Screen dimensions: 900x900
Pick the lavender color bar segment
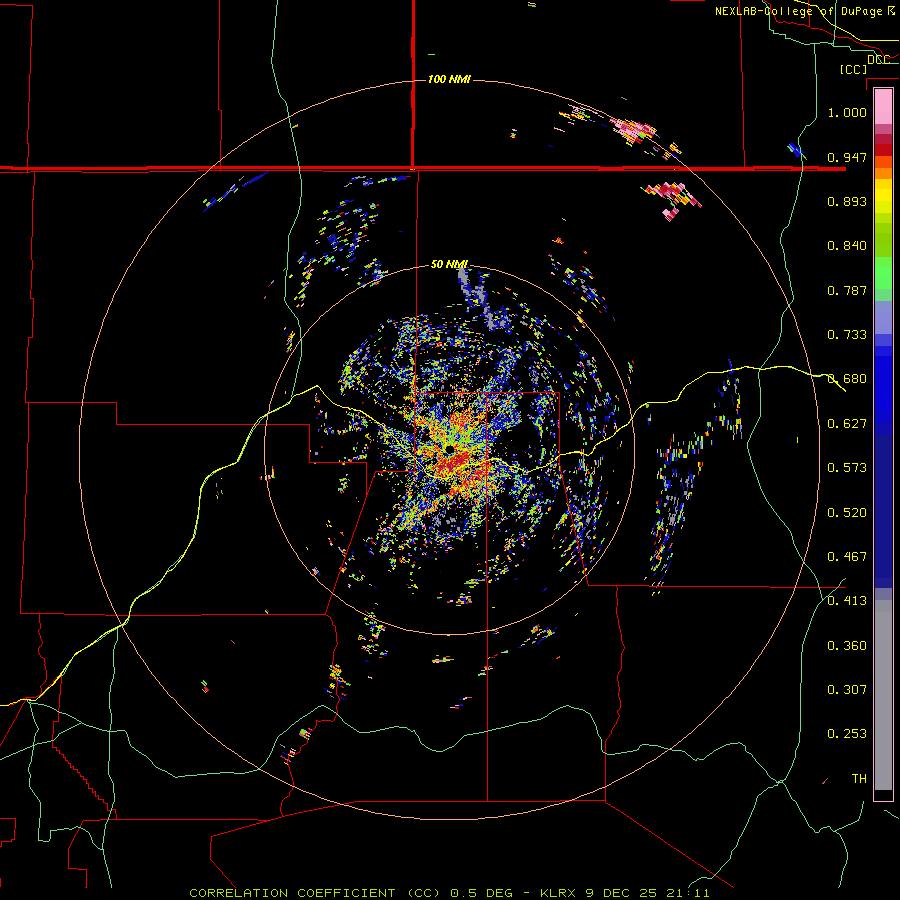[883, 317]
